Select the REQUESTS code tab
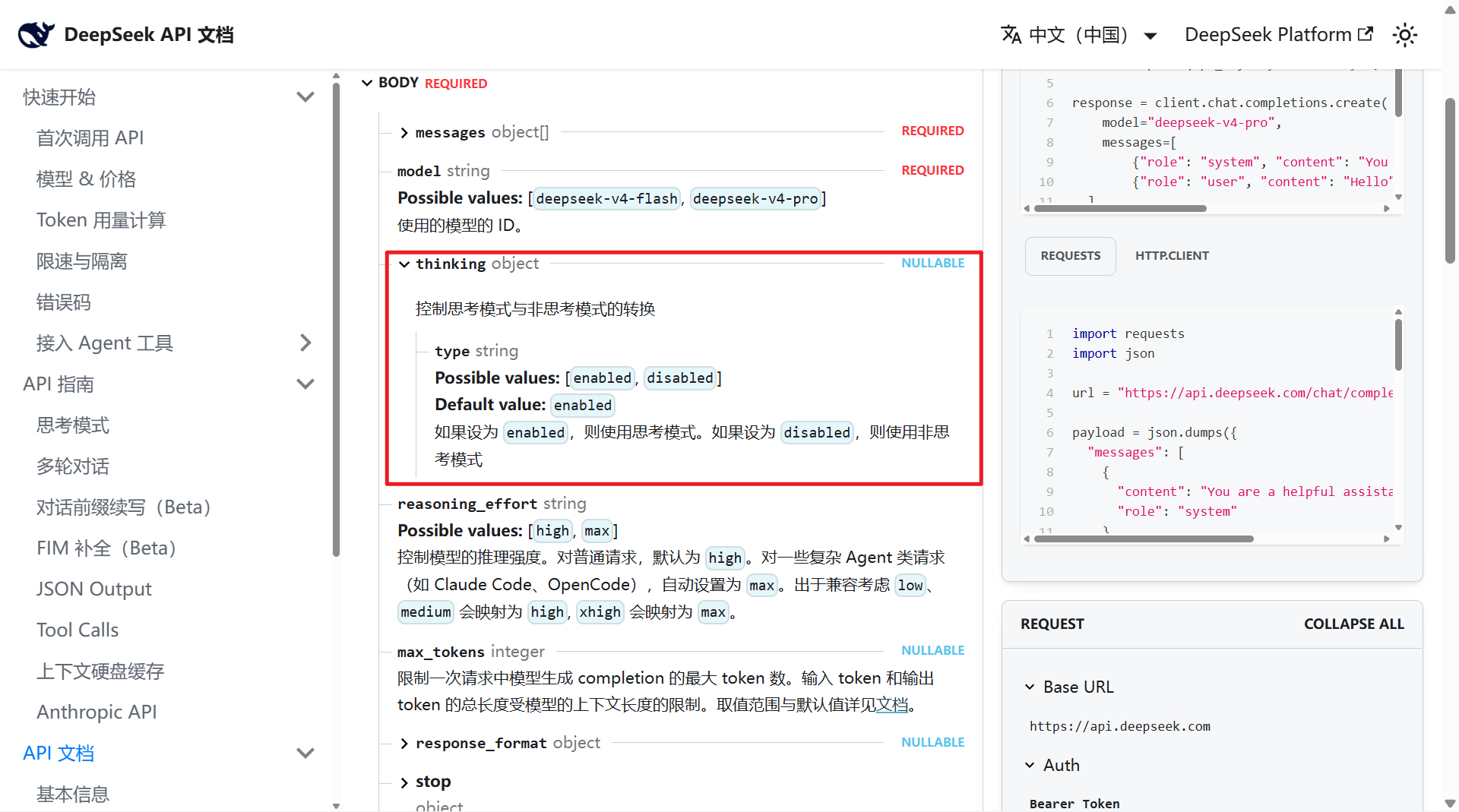The width and height of the screenshot is (1459, 812). click(x=1071, y=256)
